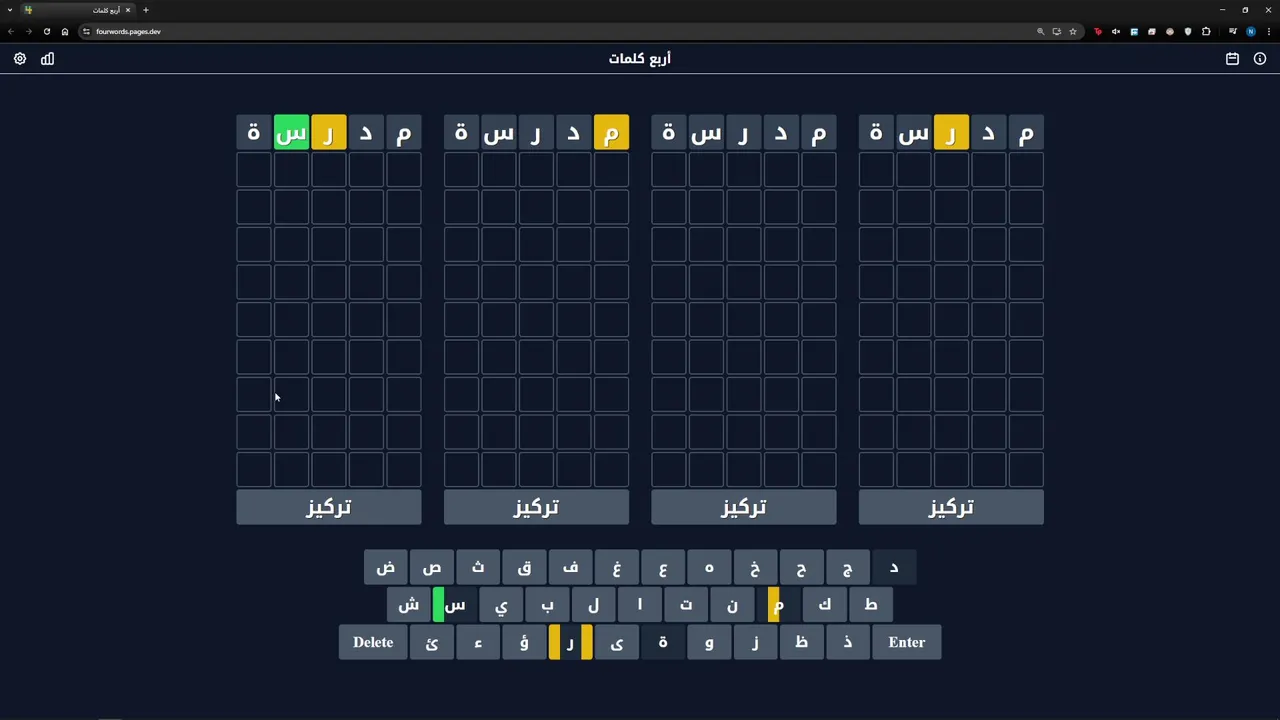Click the Enter key
Viewport: 1280px width, 720px height.
click(x=907, y=642)
